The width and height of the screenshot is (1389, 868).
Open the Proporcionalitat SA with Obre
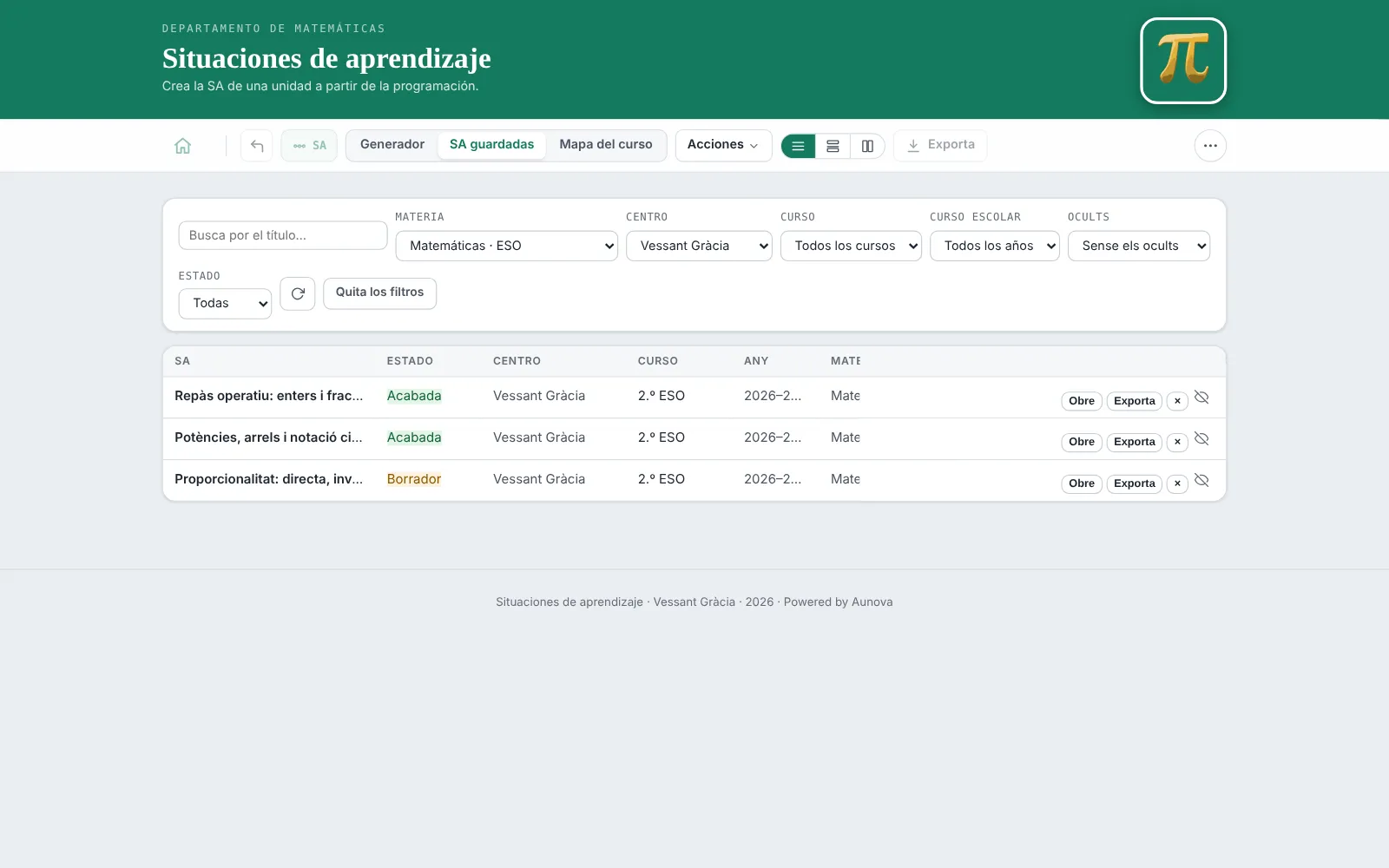pos(1082,483)
